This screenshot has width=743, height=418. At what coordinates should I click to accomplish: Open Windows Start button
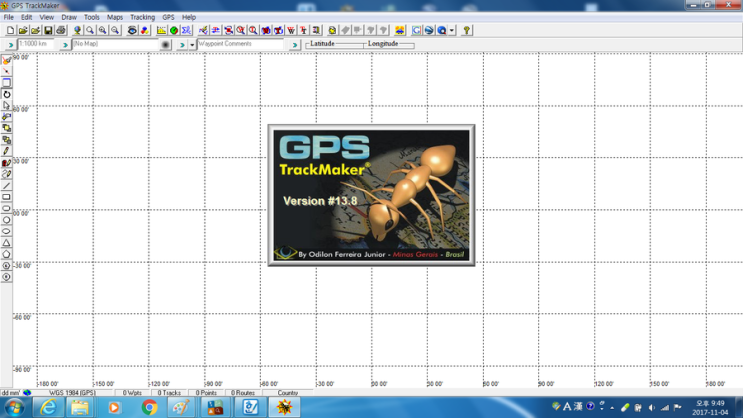[14, 408]
